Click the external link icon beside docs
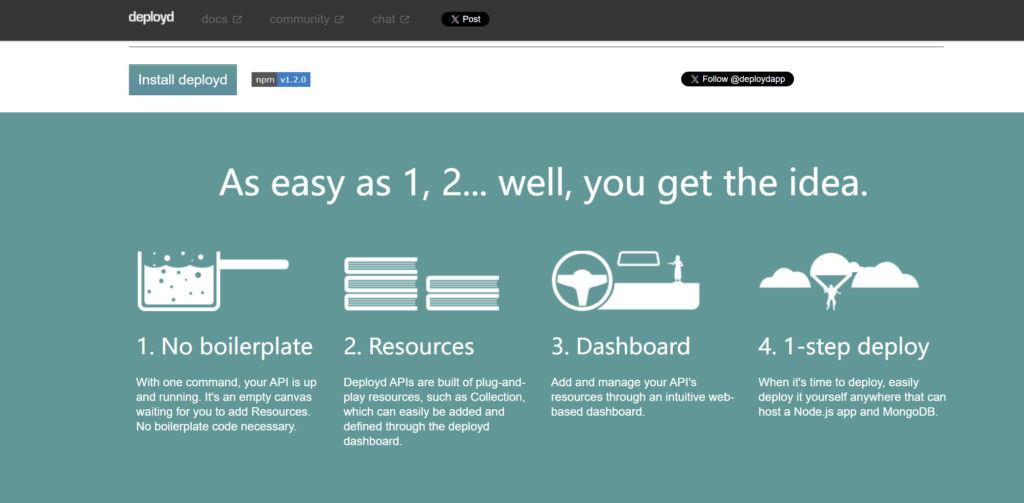1024x503 pixels. point(237,19)
